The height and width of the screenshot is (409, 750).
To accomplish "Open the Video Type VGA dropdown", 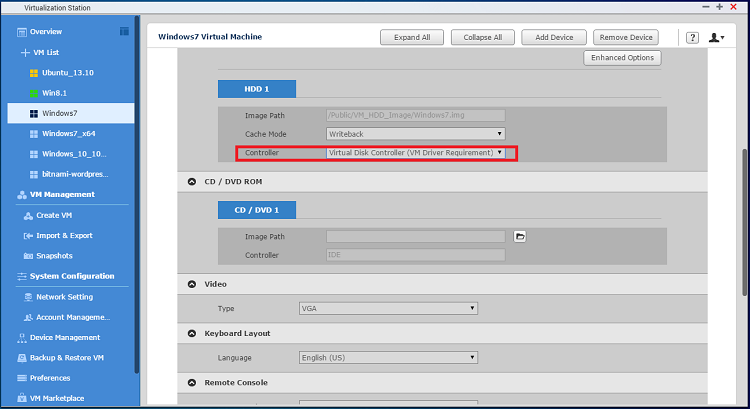I will (388, 309).
